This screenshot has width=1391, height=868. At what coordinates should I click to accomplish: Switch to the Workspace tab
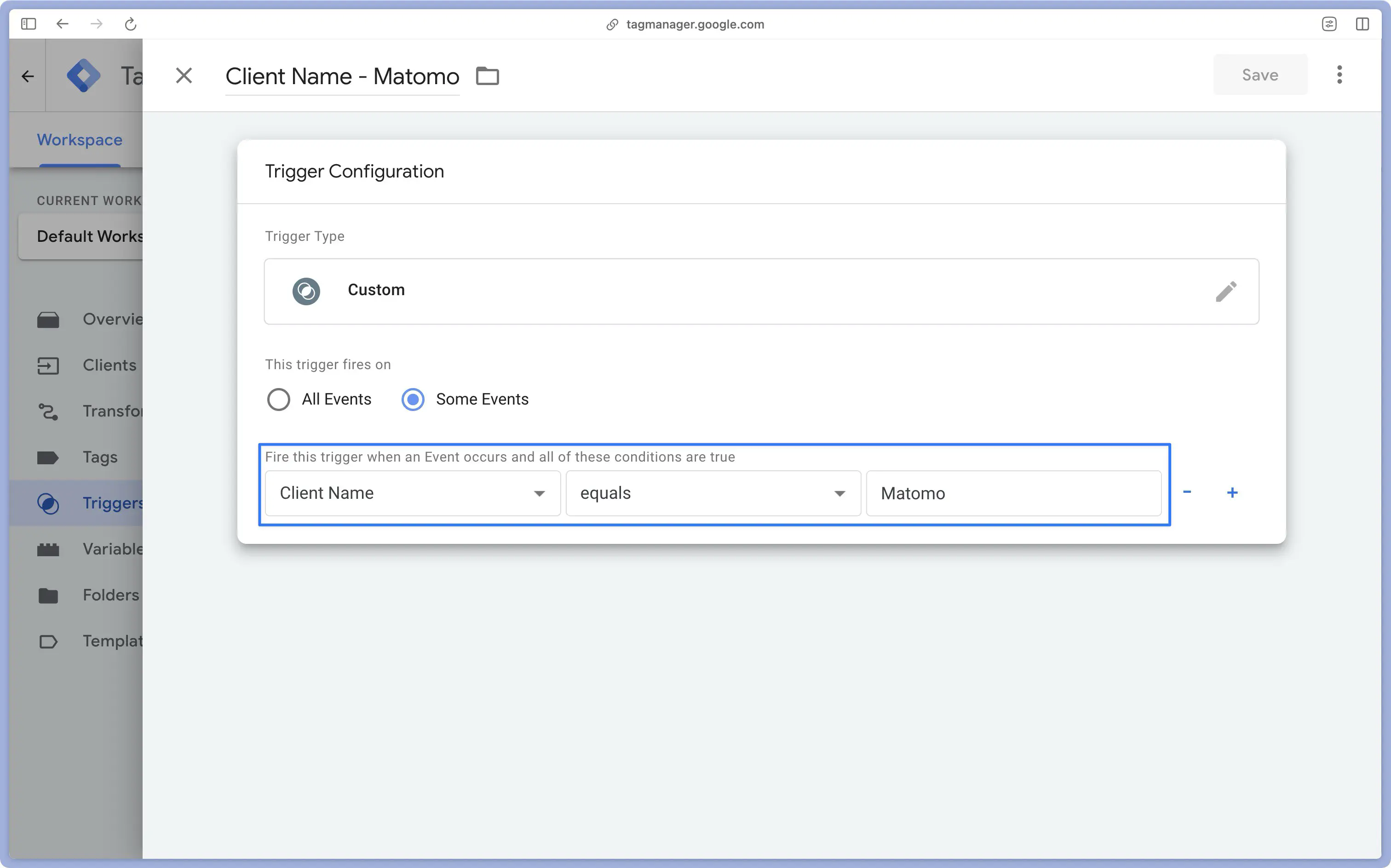tap(80, 140)
